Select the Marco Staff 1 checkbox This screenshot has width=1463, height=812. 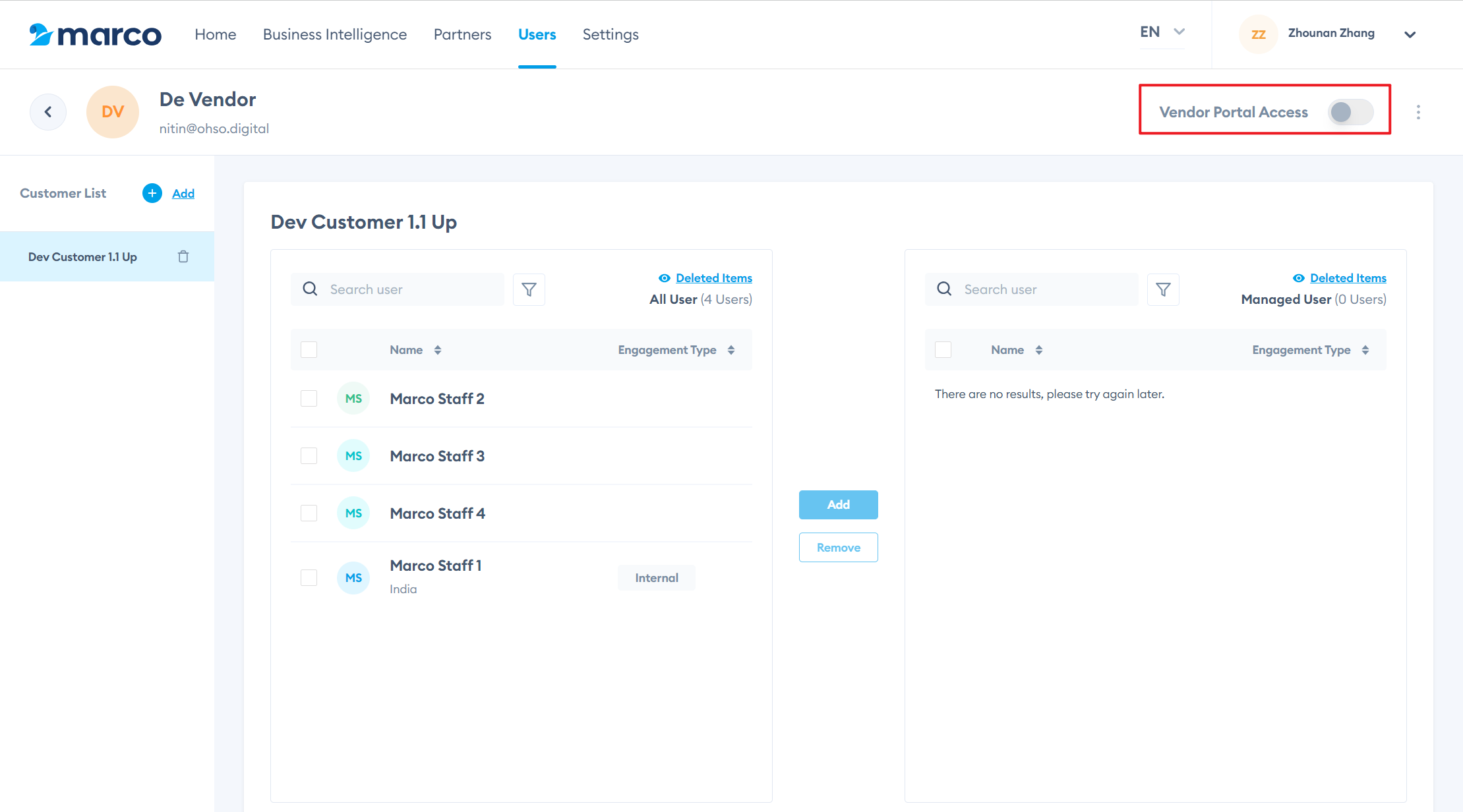click(x=309, y=578)
